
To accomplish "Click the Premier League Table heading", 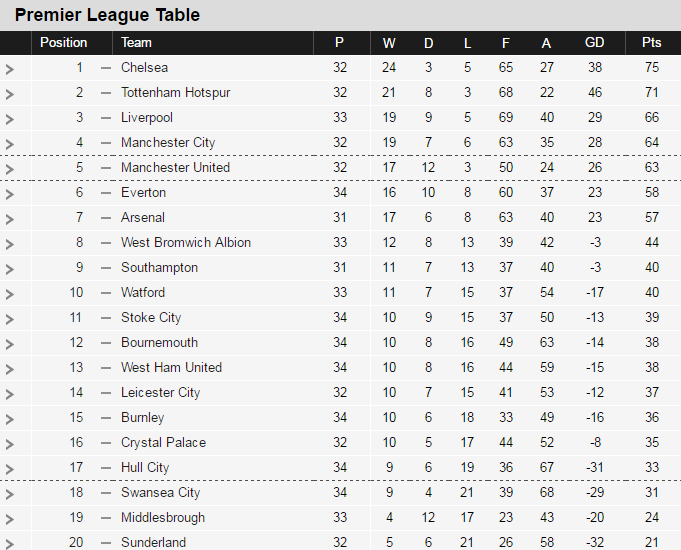I will (107, 15).
